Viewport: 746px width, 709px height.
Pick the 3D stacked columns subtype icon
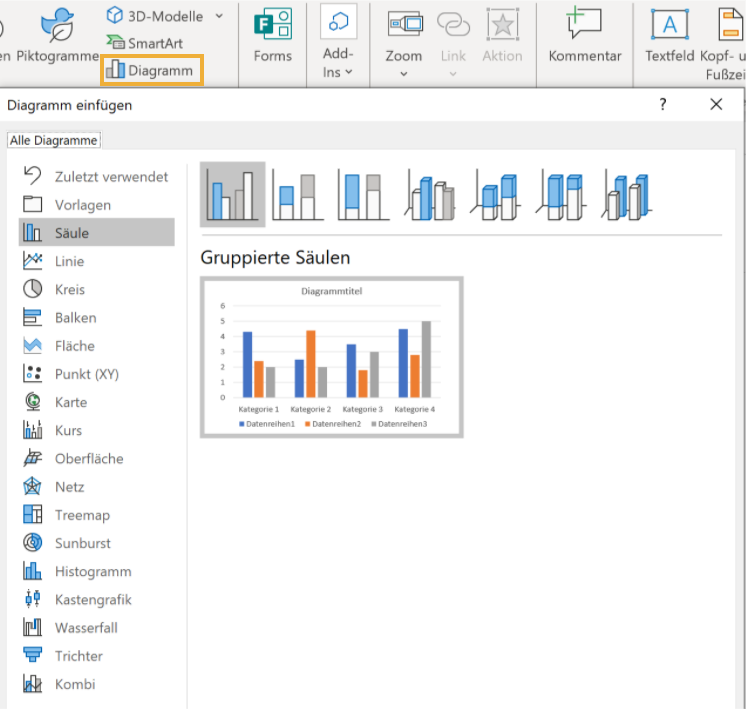[495, 196]
